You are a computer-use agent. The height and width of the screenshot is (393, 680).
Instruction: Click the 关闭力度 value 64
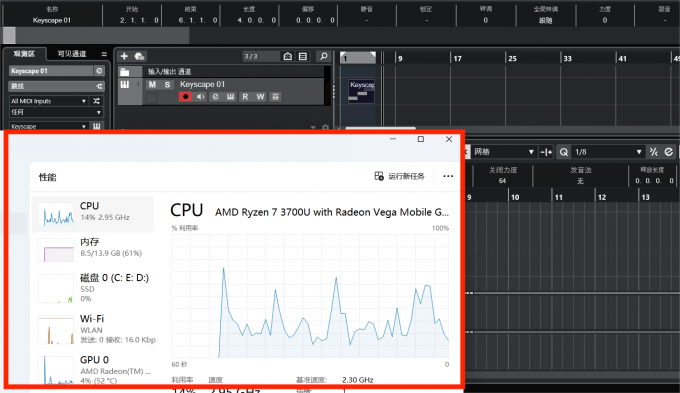pyautogui.click(x=502, y=180)
